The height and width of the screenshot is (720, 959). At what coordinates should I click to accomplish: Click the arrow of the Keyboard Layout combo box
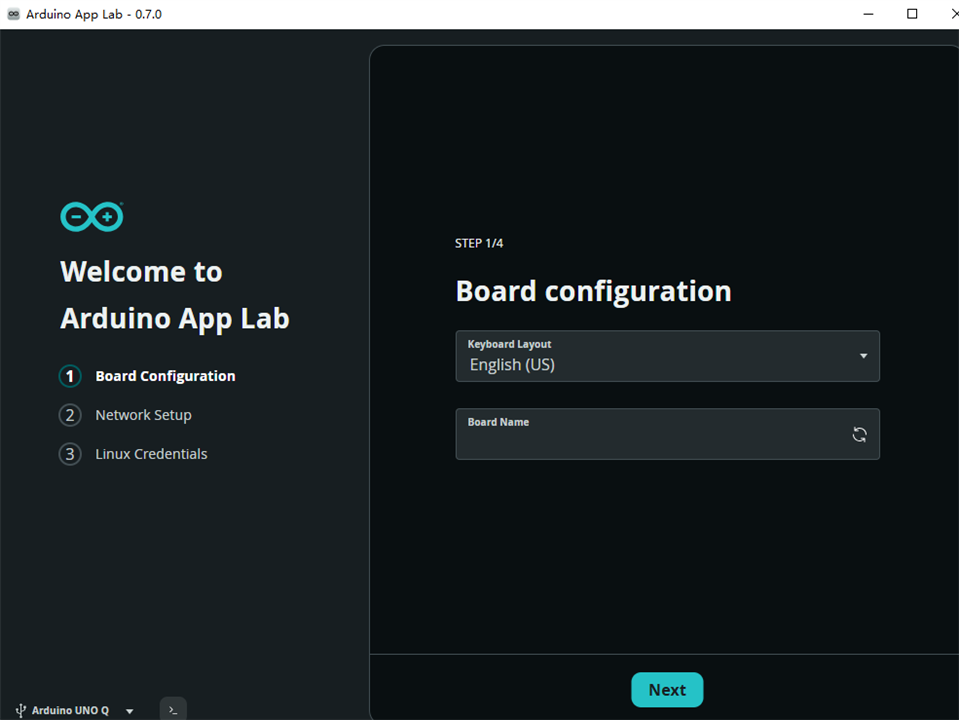pyautogui.click(x=863, y=356)
